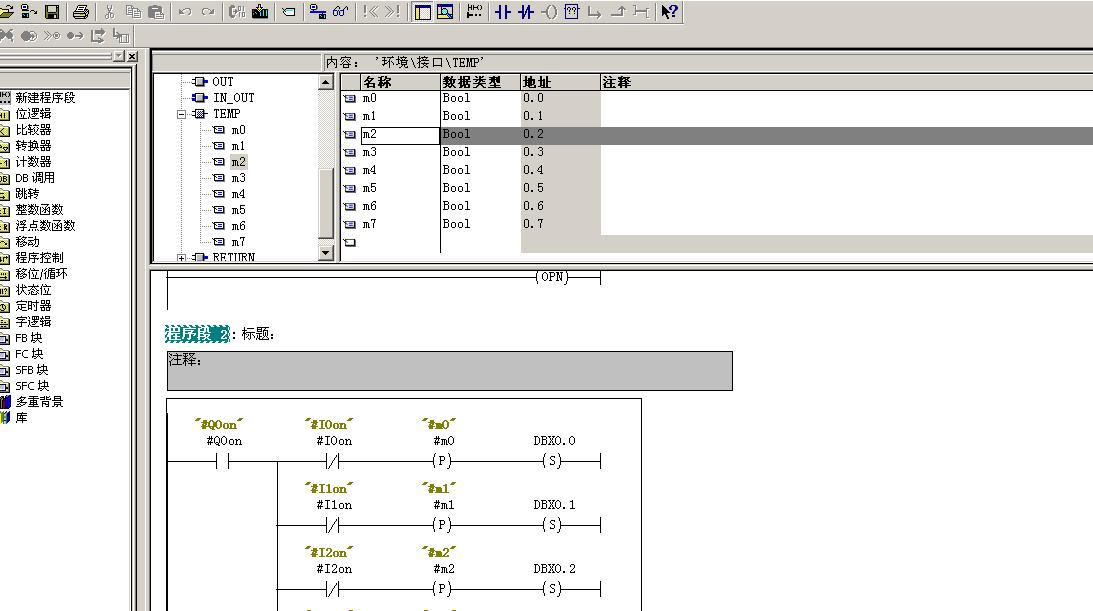Click the new network toolbar icon

coord(474,12)
